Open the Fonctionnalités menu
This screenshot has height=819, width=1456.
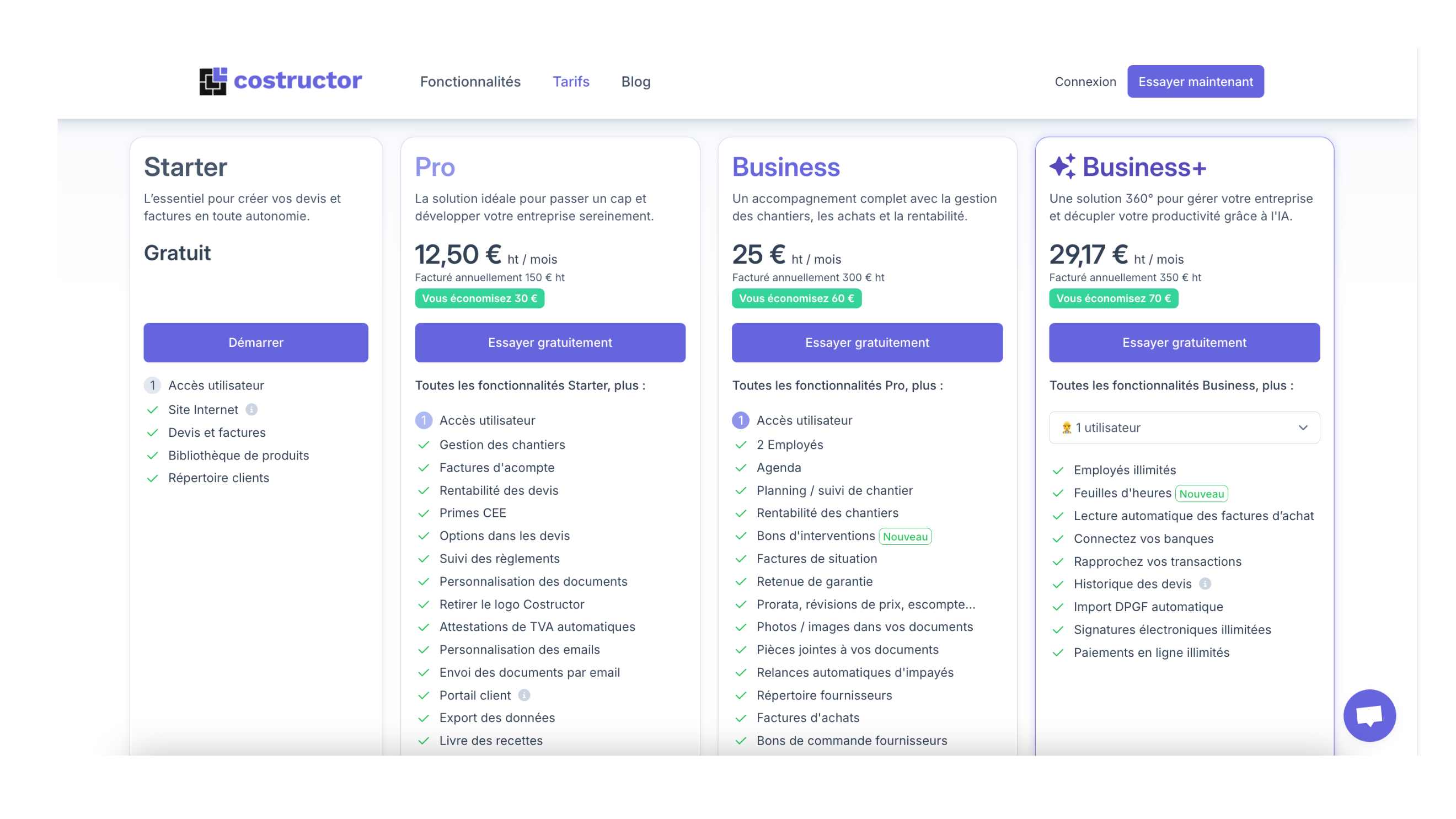point(470,82)
